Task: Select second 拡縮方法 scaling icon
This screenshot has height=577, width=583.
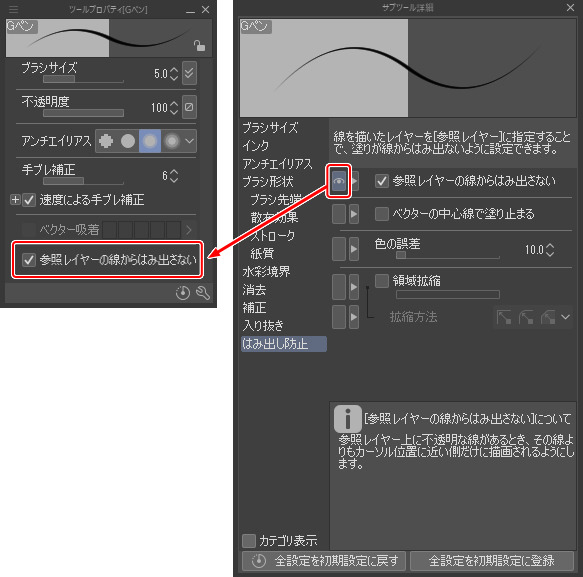Action: click(526, 317)
